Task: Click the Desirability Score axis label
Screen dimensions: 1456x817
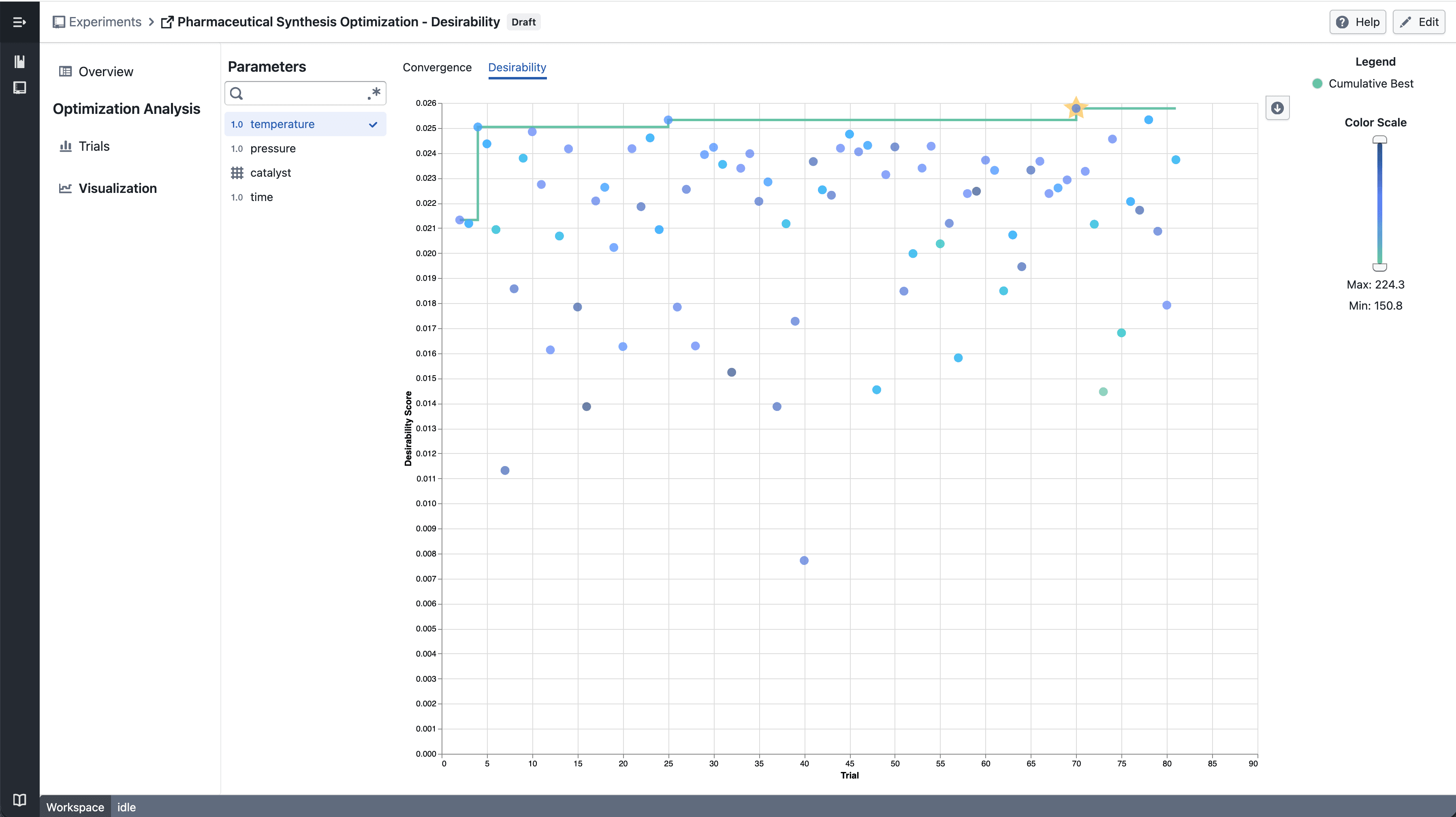Action: [408, 429]
